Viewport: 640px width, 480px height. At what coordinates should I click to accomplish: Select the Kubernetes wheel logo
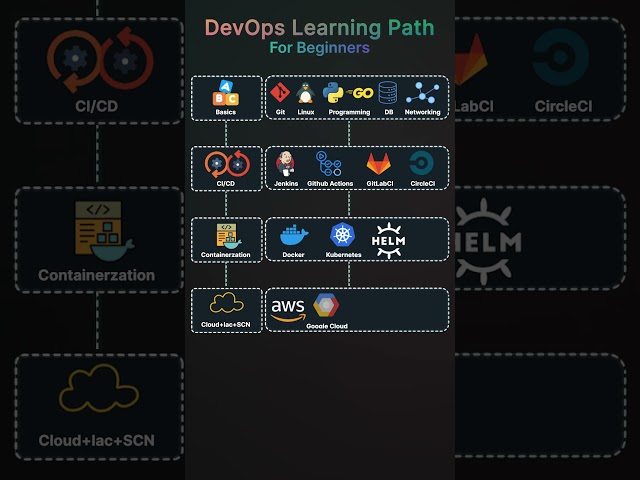pyautogui.click(x=342, y=235)
